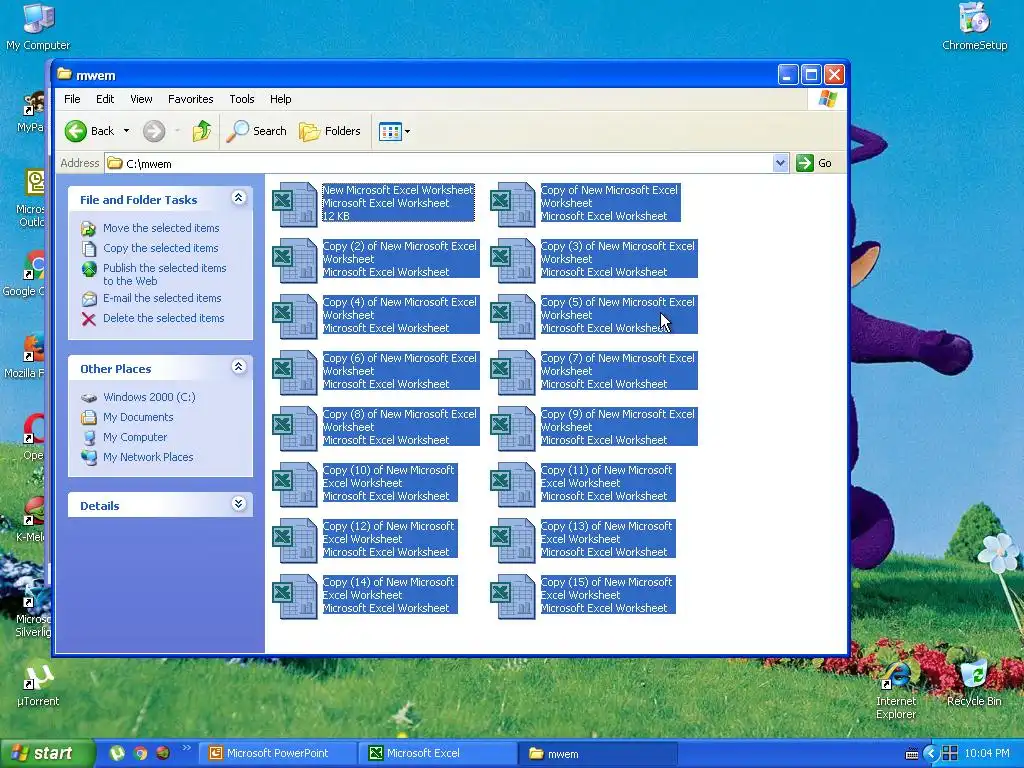Show hidden tray icons arrow
The width and height of the screenshot is (1024, 768).
(x=931, y=754)
